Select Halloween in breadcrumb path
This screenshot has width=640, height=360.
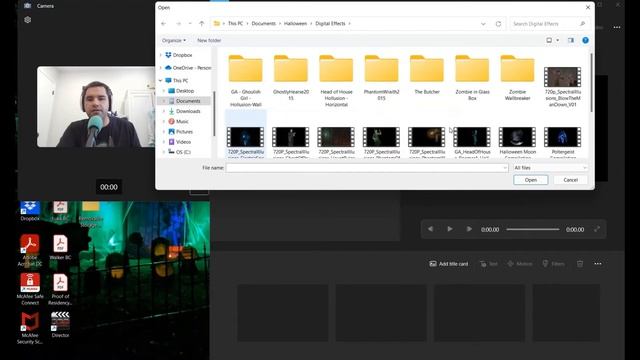295,24
